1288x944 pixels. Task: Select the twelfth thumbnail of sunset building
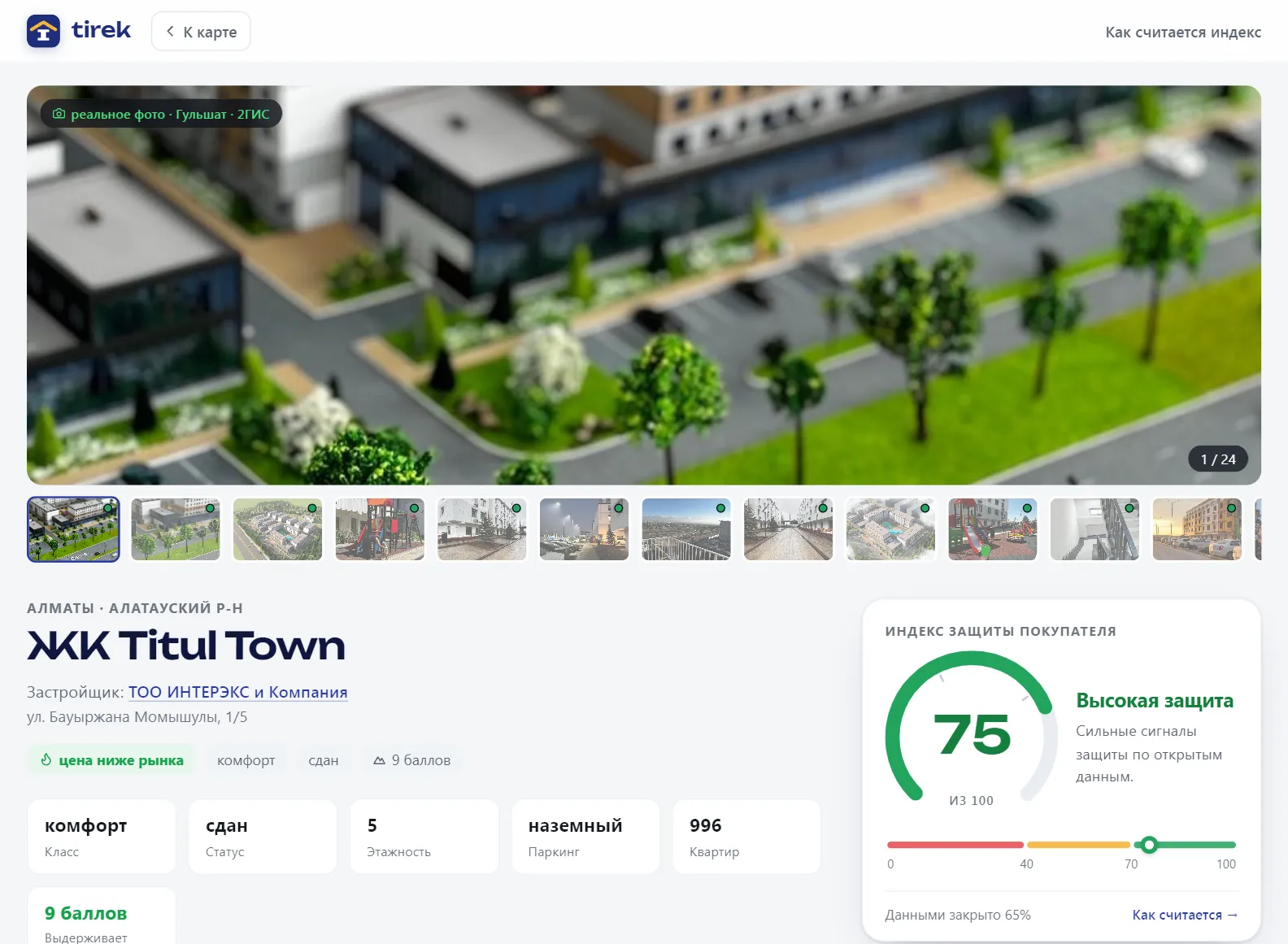1197,529
